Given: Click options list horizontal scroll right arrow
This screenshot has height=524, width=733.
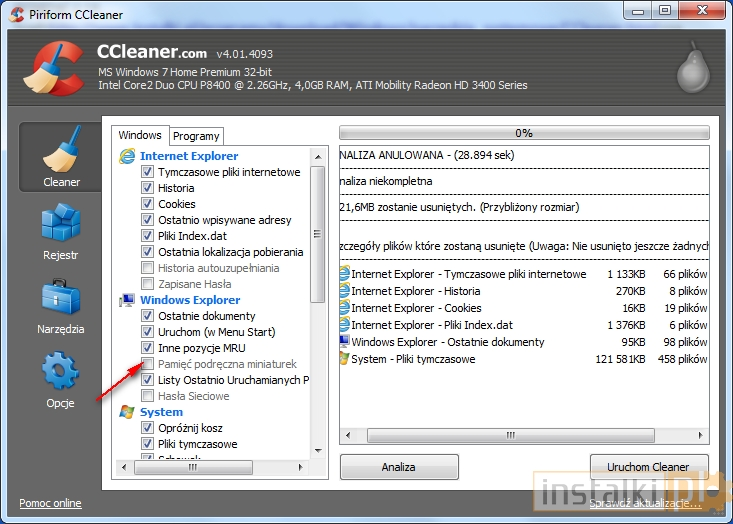Looking at the screenshot, I should click(300, 467).
